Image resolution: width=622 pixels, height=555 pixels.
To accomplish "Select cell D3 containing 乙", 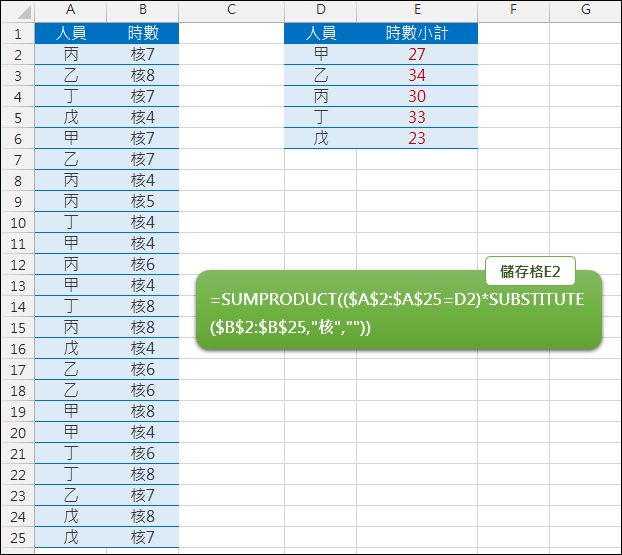I will click(321, 75).
